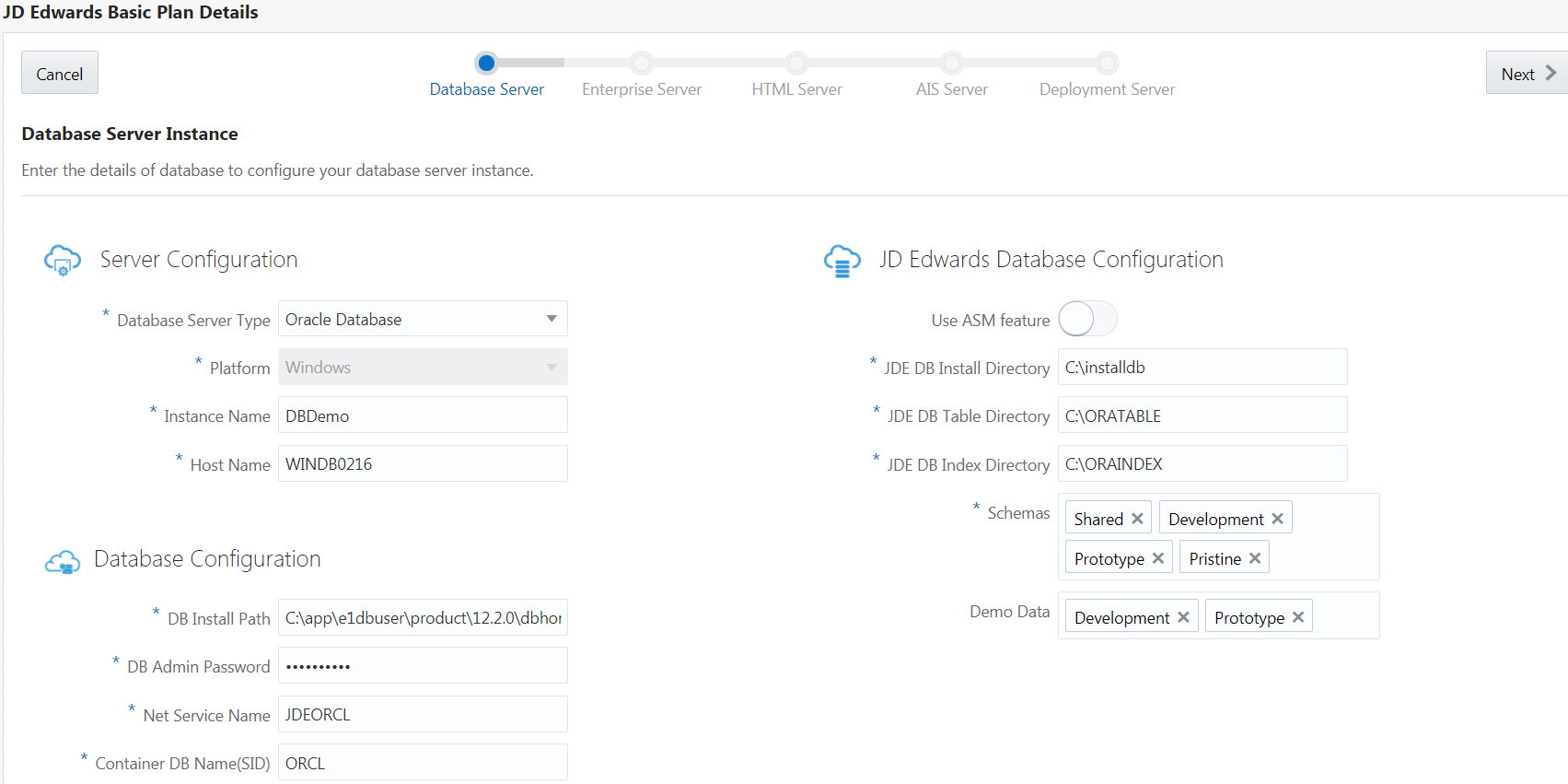Go to the HTML Server step
This screenshot has height=784, width=1568.
(796, 89)
